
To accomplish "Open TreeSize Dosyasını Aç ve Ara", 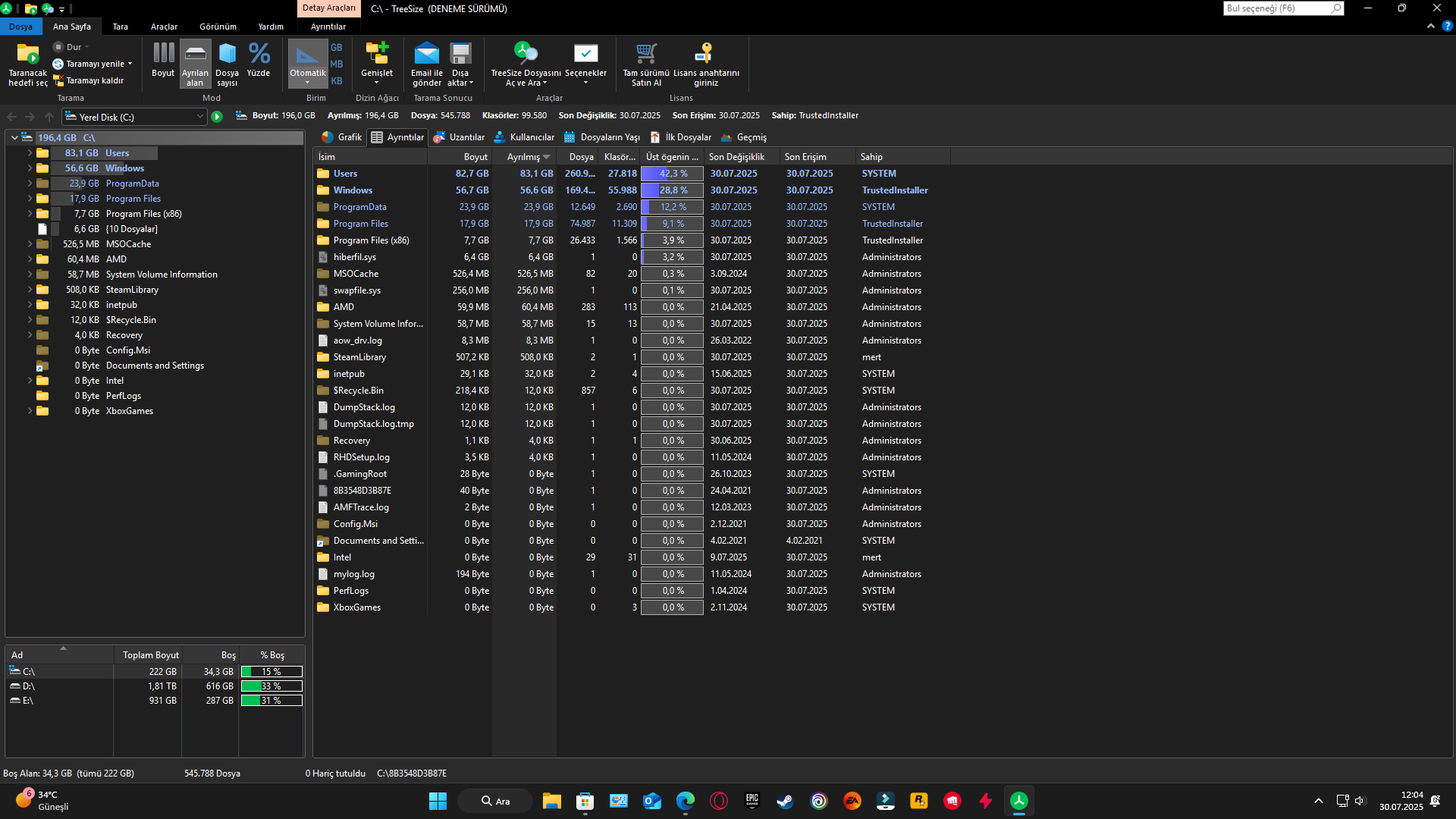I will (526, 63).
